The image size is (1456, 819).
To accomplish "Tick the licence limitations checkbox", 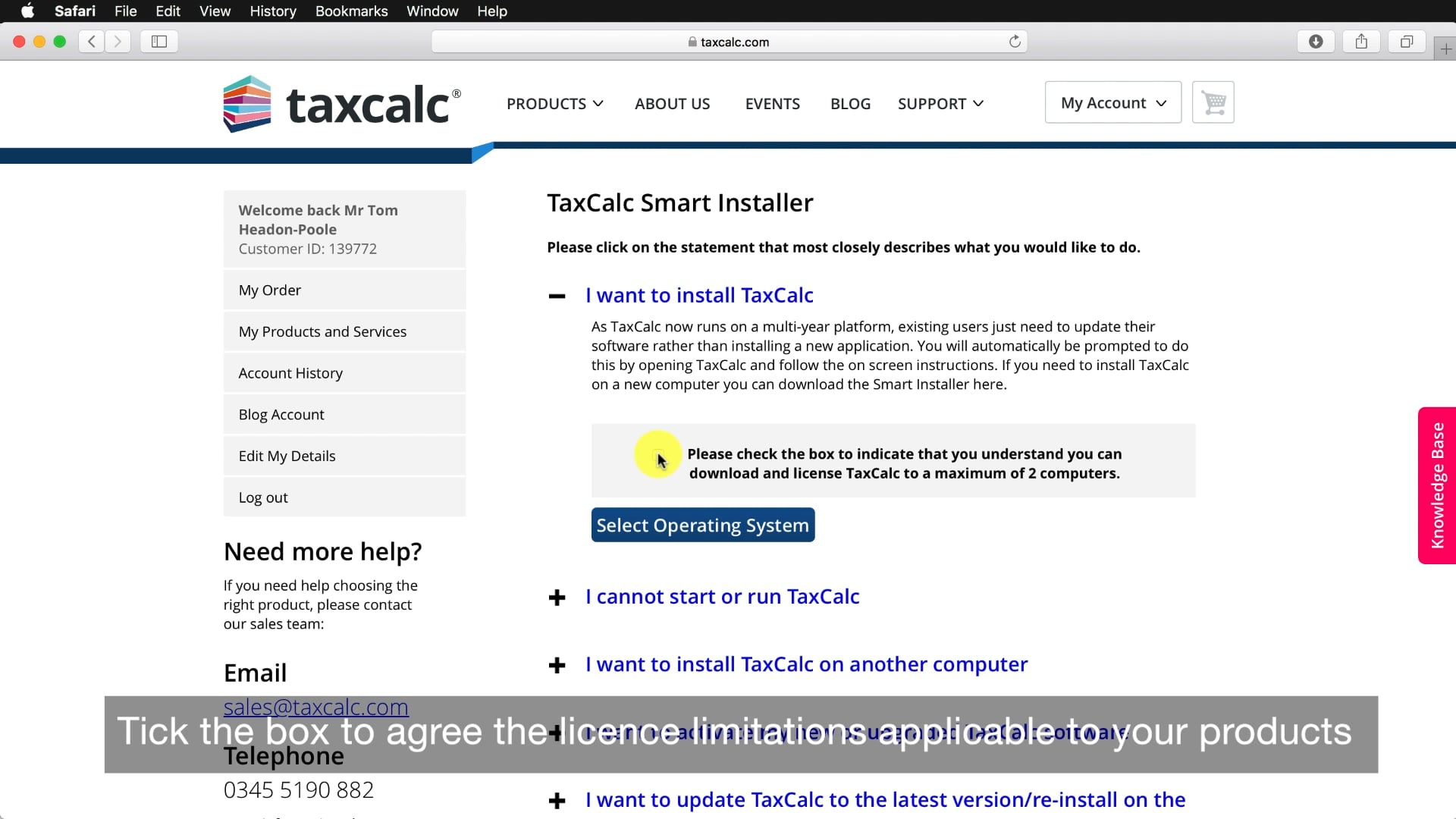I will (x=657, y=455).
